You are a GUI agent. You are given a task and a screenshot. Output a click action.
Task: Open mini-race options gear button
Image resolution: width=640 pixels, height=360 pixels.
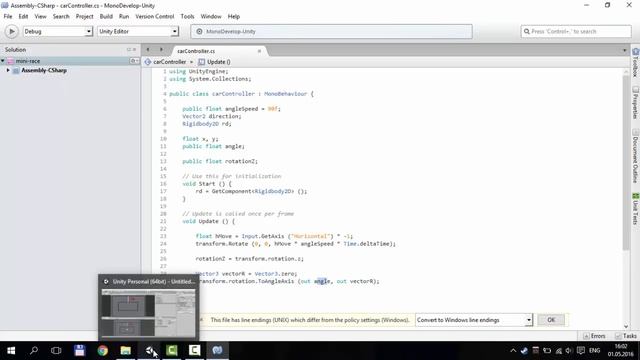[x=134, y=61]
